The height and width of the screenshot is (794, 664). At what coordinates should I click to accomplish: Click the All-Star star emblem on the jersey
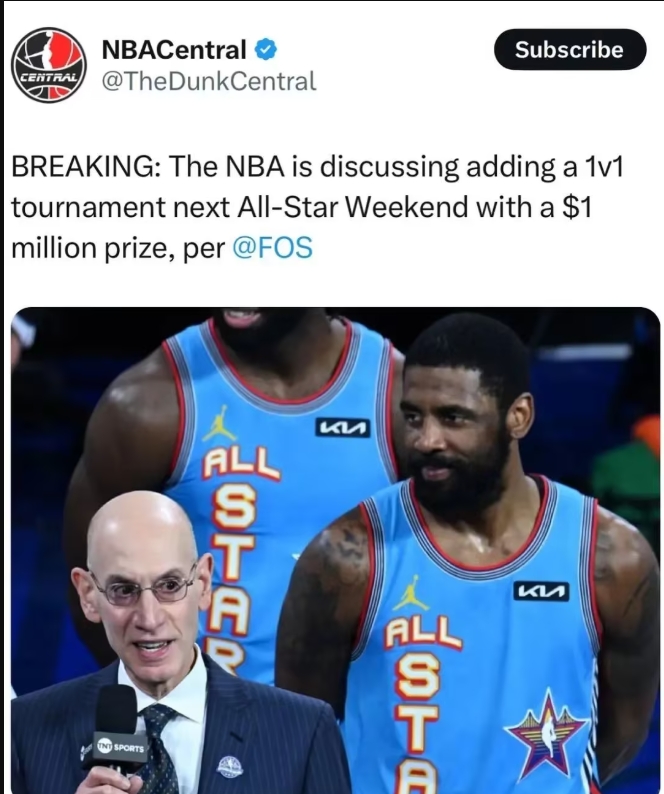tap(549, 732)
